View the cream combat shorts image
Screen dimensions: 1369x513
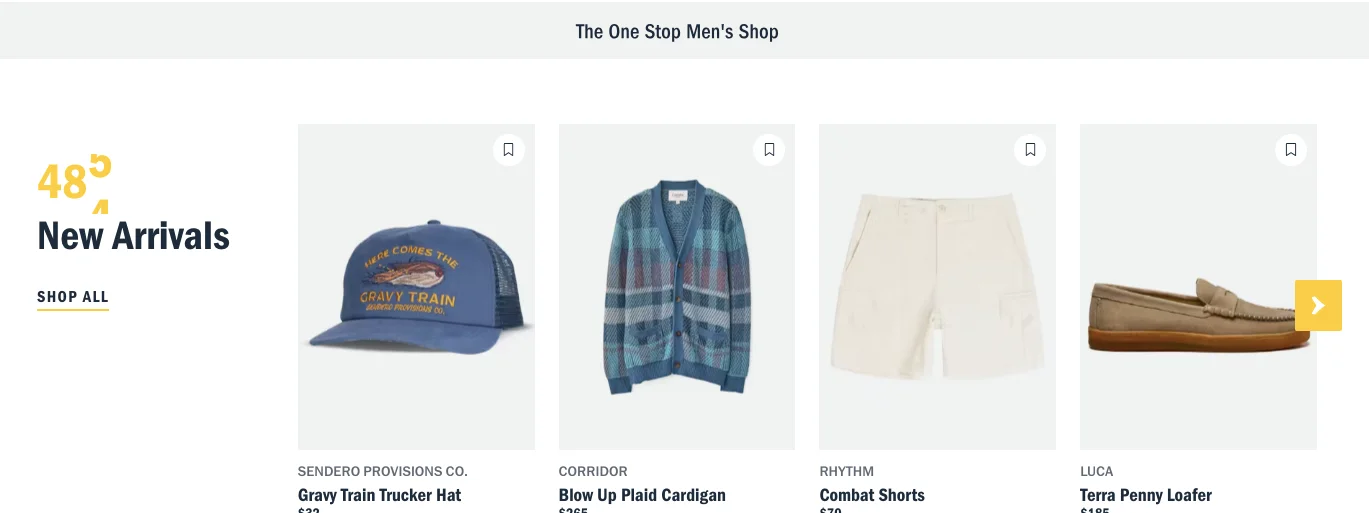click(x=937, y=290)
